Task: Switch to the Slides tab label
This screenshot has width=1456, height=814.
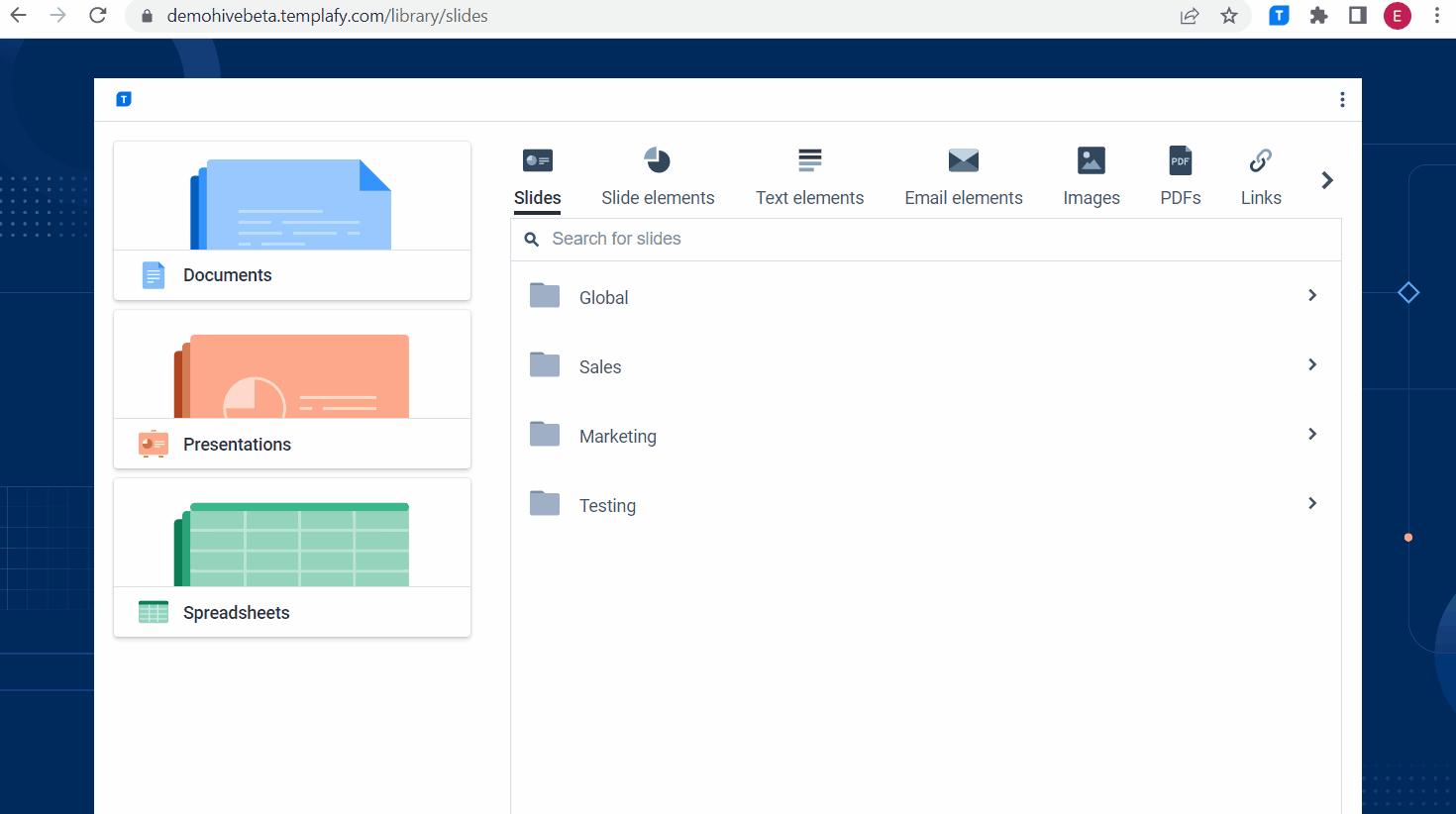Action: coord(538,198)
